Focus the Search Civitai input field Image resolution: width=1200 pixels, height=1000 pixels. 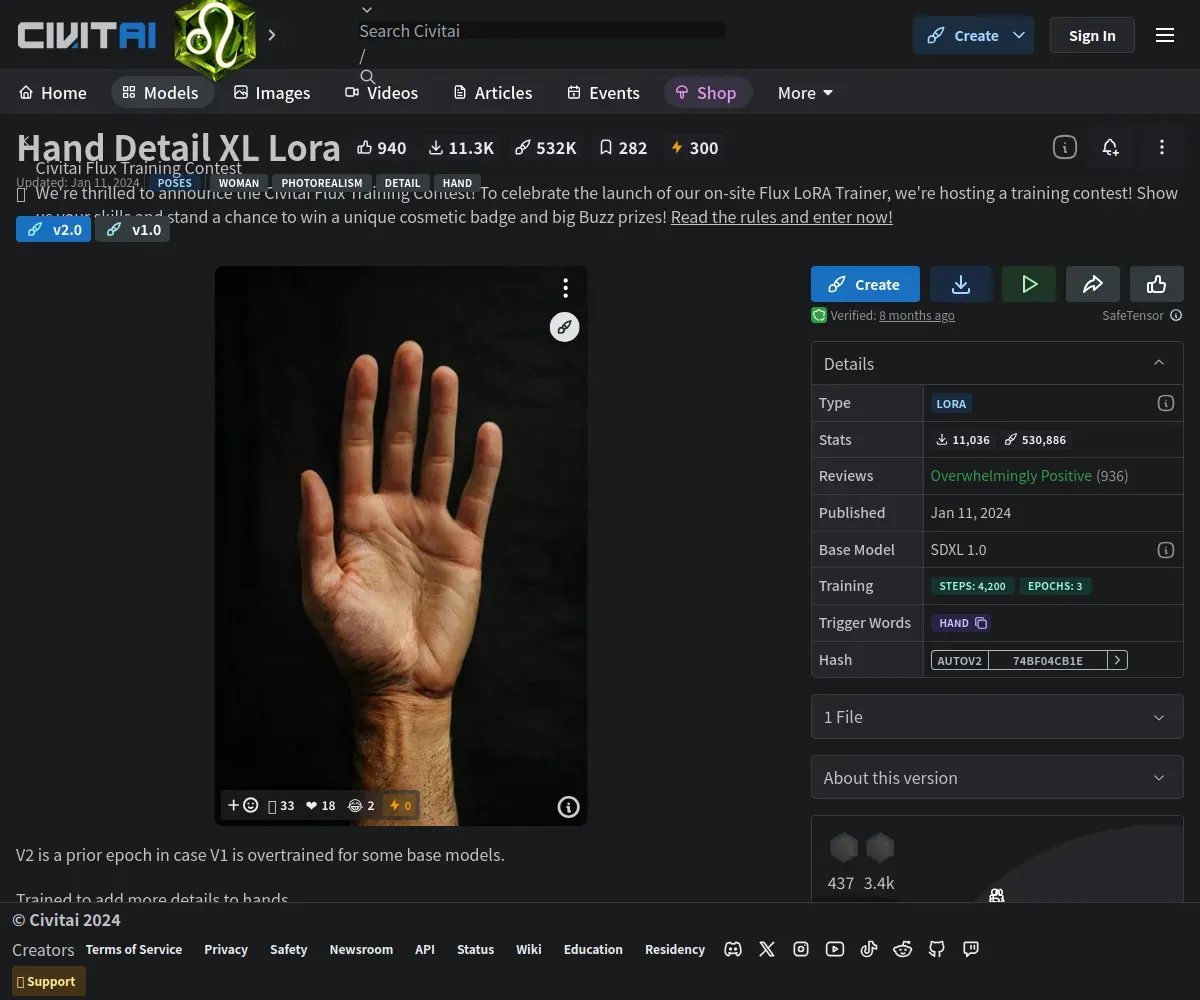542,31
